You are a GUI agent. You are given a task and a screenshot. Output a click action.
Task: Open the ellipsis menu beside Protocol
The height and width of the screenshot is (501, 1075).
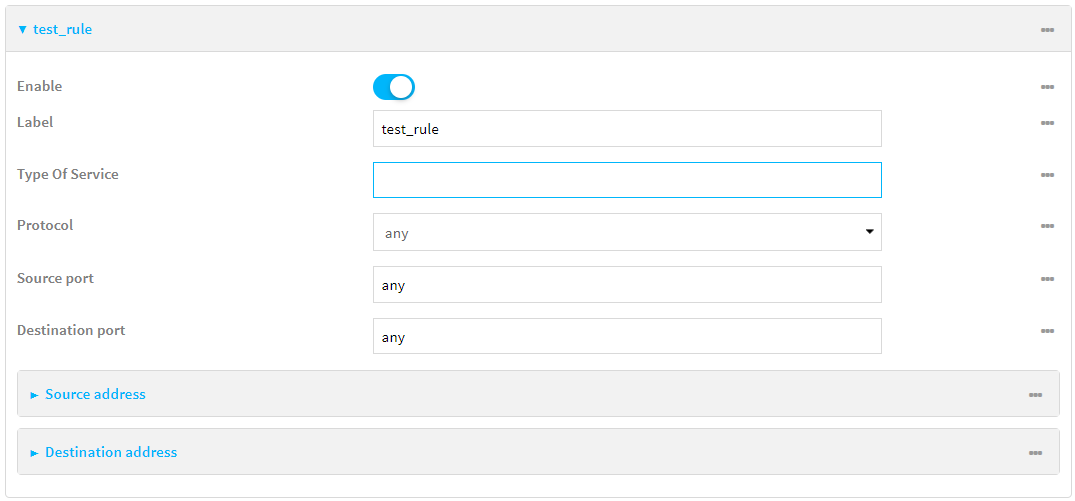click(1047, 226)
